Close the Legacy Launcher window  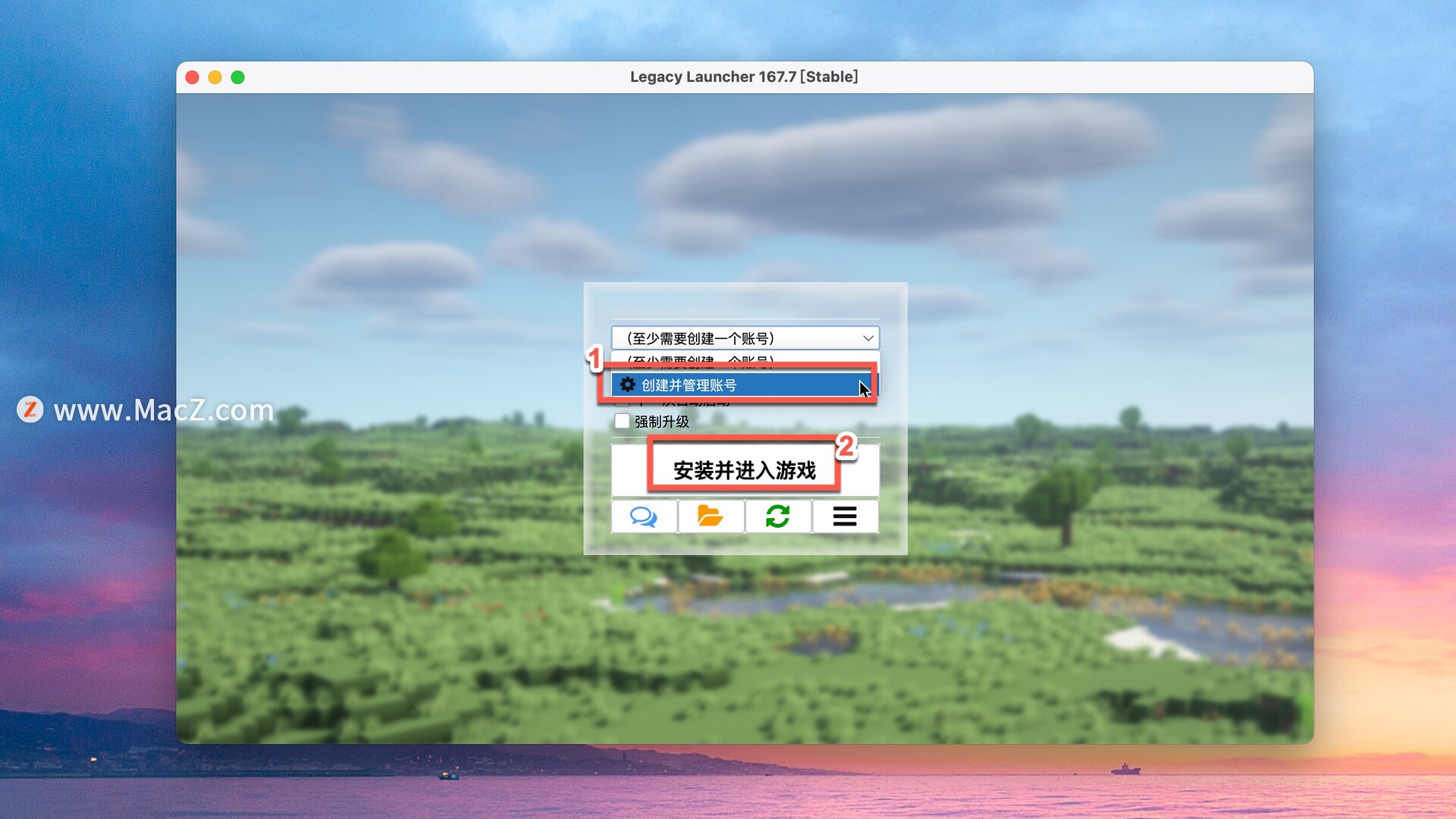193,77
